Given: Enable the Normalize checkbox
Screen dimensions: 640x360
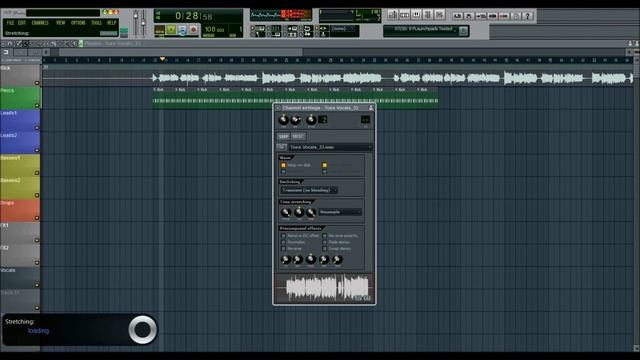Looking at the screenshot, I should click(283, 242).
